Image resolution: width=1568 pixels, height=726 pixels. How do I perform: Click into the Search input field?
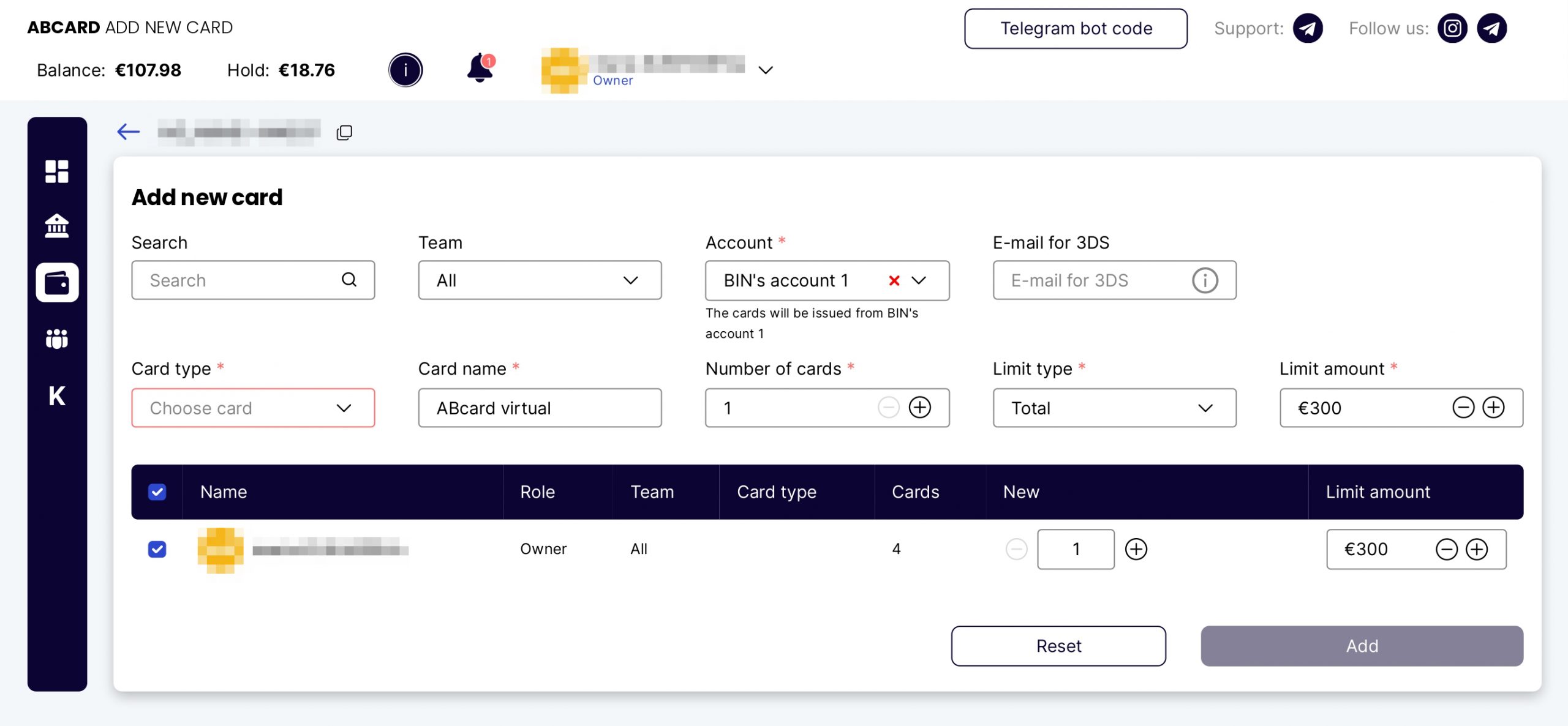[253, 280]
